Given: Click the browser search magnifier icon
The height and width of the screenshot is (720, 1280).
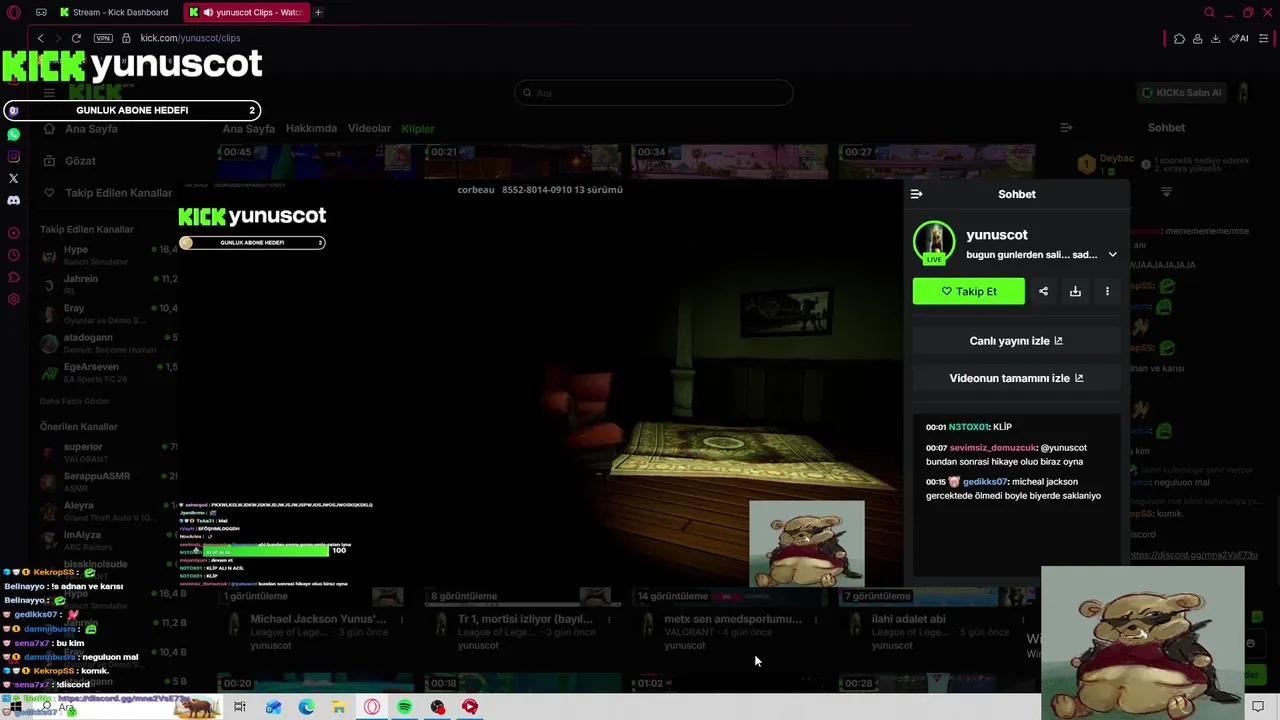Looking at the screenshot, I should 1209,12.
